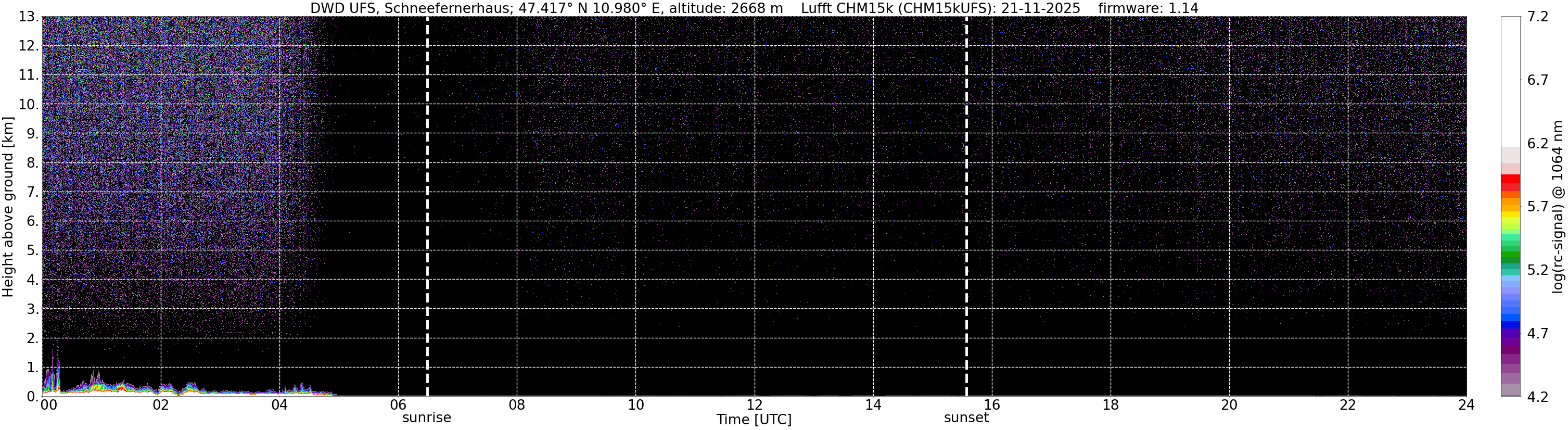The image size is (1568, 430).
Task: Click the red band in the colorbar
Action: click(1510, 183)
